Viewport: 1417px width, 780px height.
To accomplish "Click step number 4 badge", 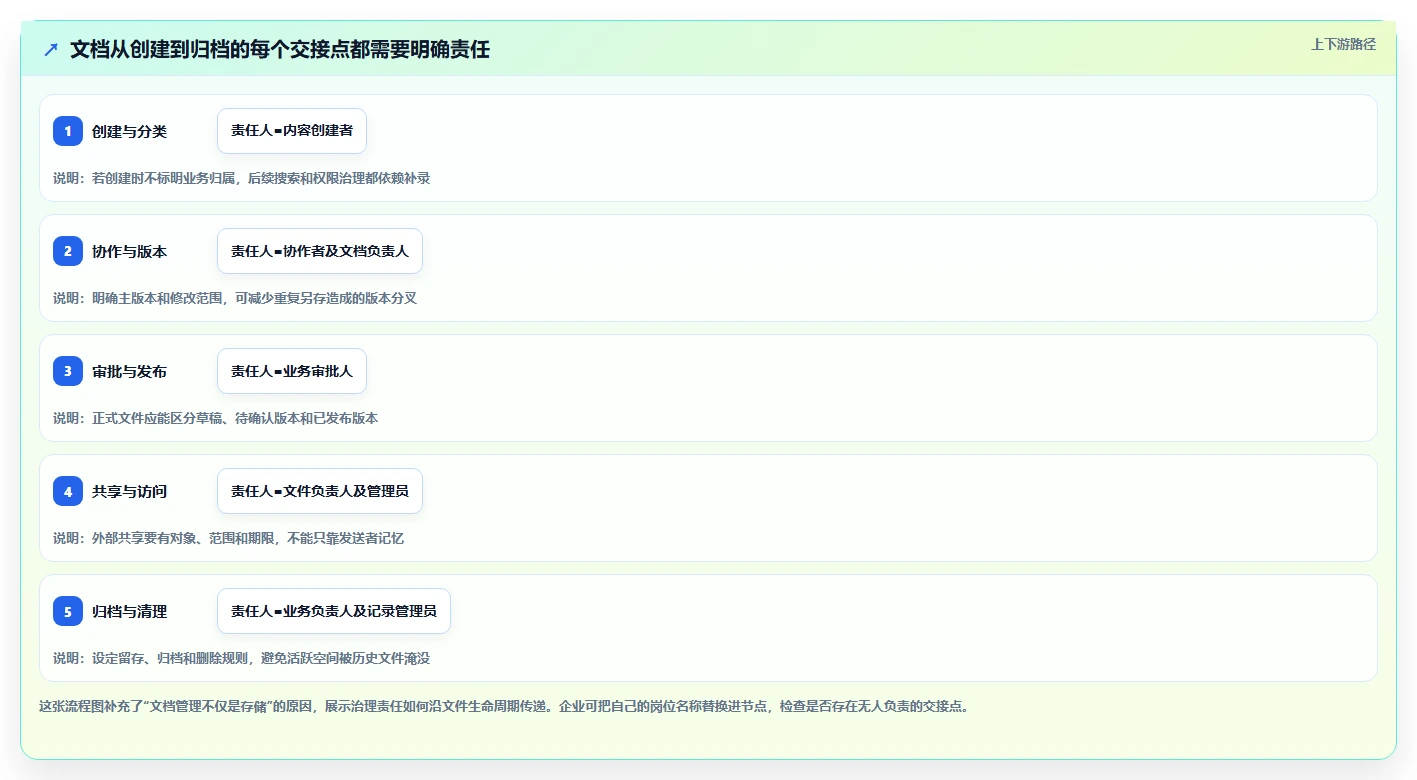I will 68,491.
